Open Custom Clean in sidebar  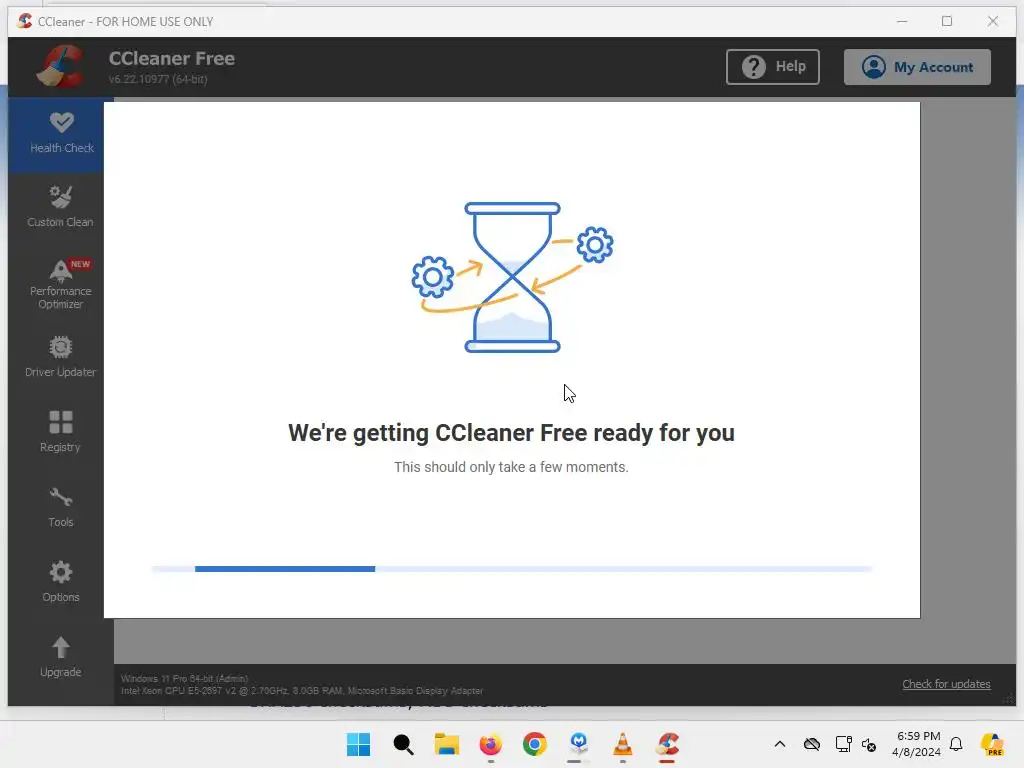coord(61,208)
